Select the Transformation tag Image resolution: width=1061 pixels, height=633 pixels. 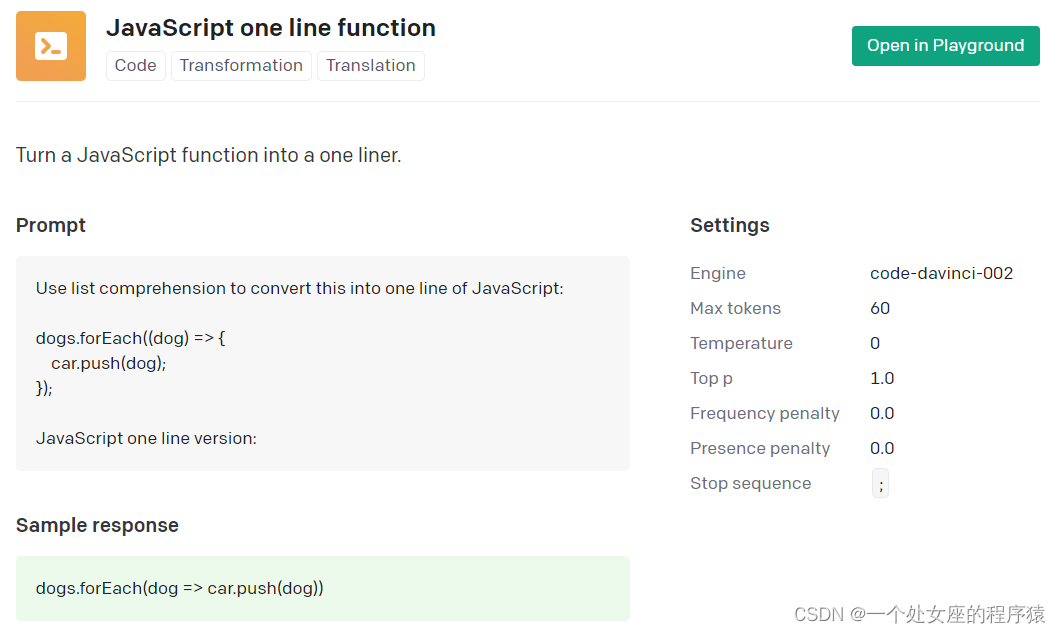pos(241,66)
